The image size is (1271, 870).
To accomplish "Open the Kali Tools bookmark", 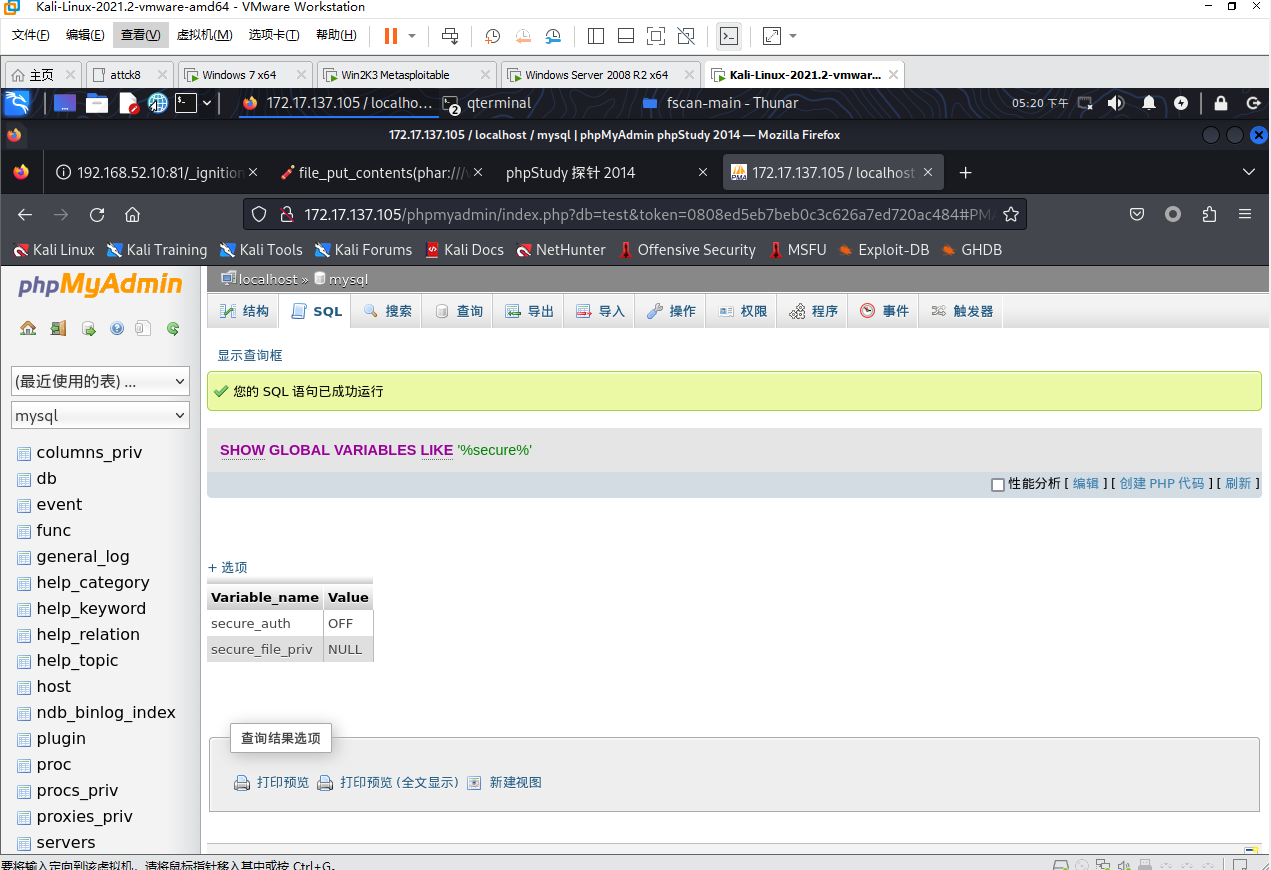I will [261, 250].
